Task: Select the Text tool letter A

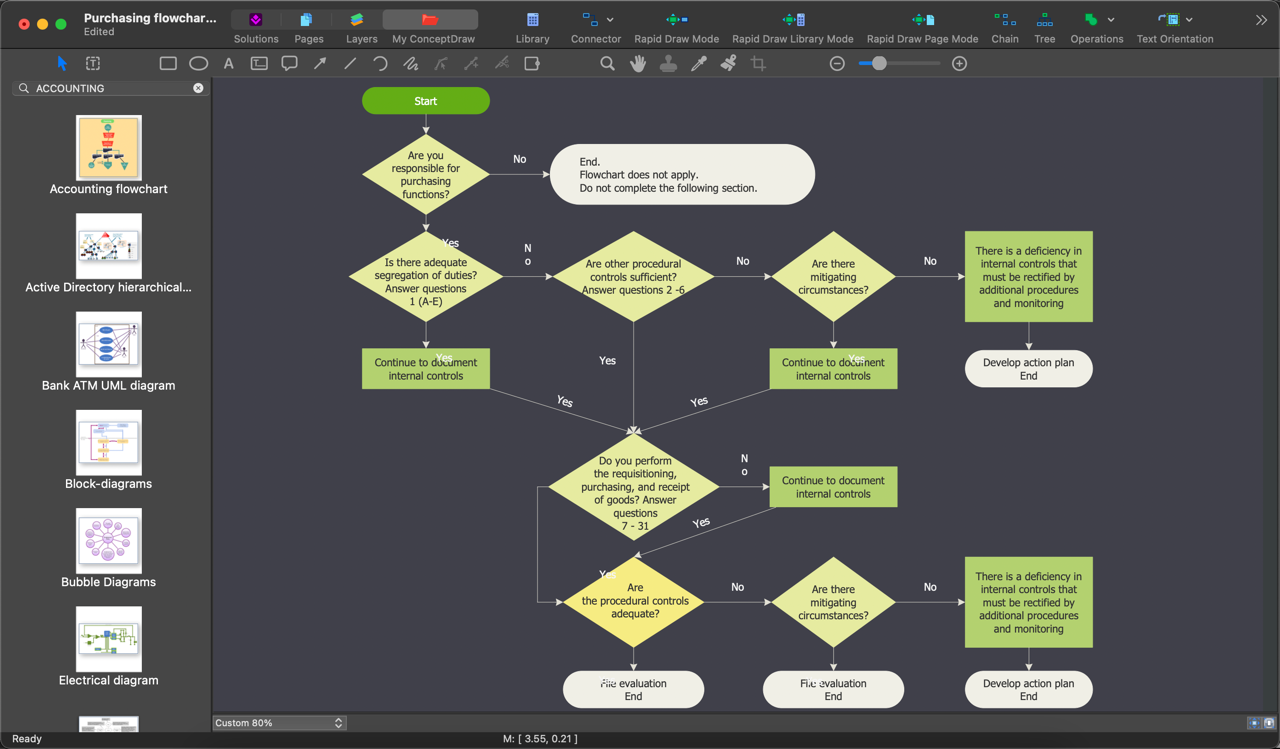Action: [x=229, y=63]
